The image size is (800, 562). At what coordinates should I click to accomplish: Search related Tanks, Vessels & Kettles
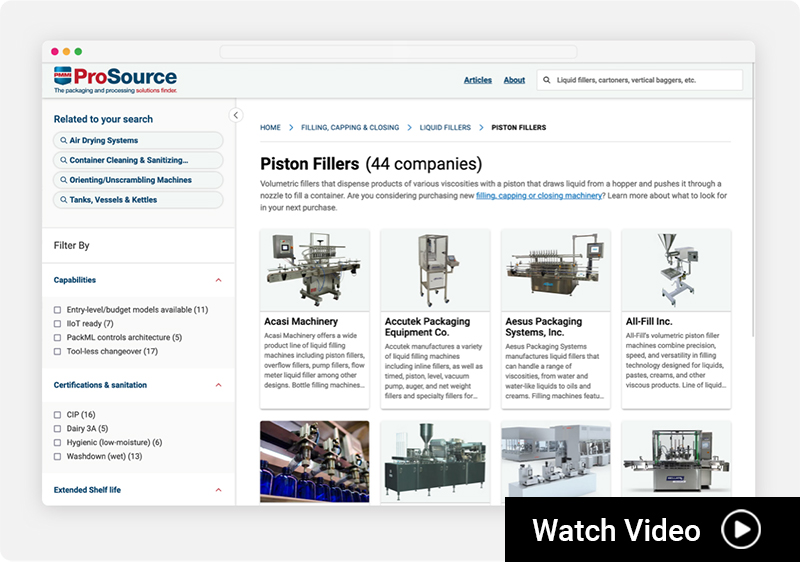[x=138, y=200]
